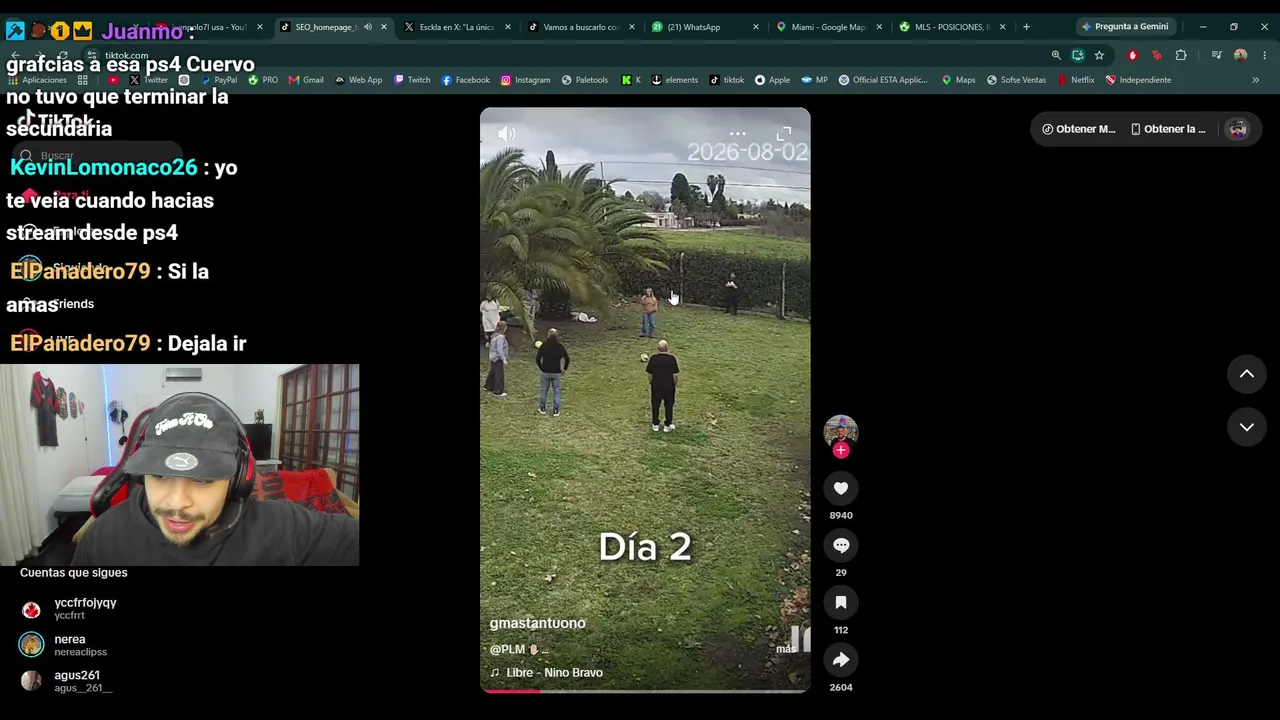Open gmastantuono profile from the video caption
The width and height of the screenshot is (1280, 720).
pyautogui.click(x=538, y=623)
